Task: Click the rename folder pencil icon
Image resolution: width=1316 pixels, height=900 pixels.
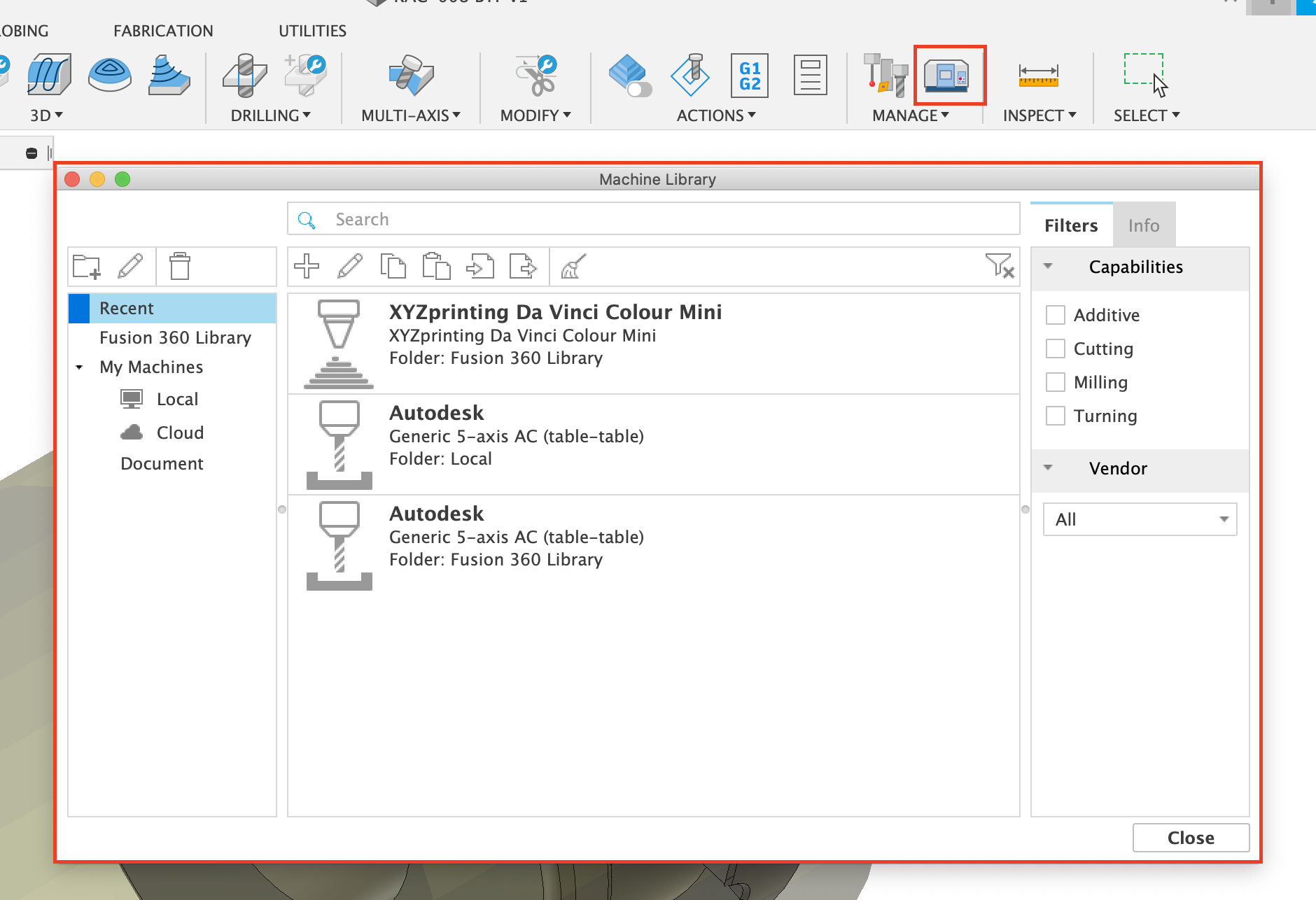Action: click(131, 267)
